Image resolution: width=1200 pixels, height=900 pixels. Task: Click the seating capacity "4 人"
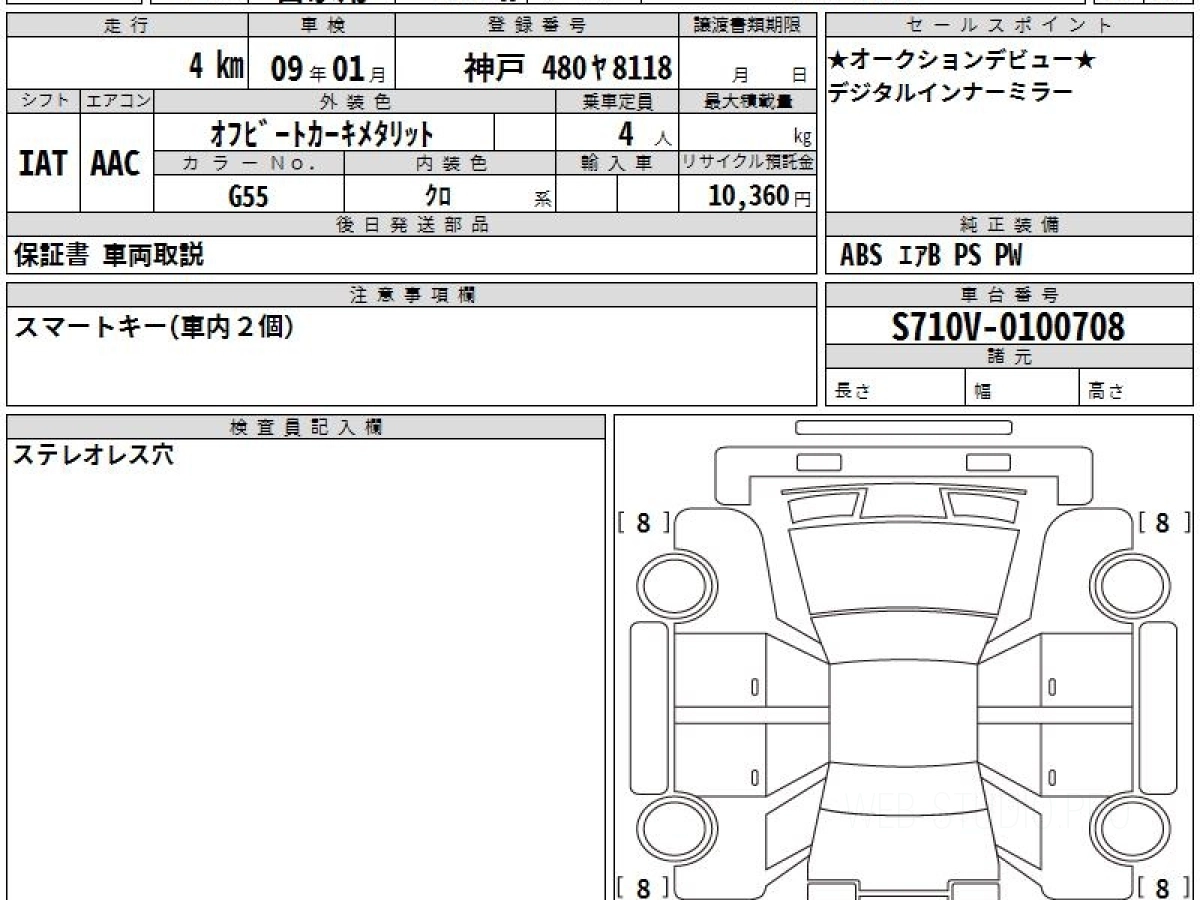click(643, 133)
